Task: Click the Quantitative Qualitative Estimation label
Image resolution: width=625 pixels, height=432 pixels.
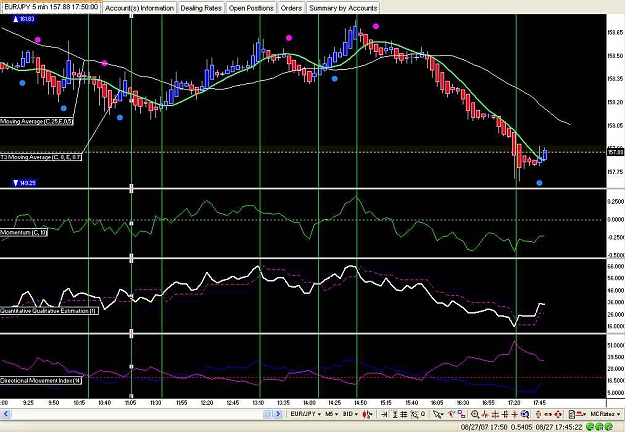Action: [49, 310]
